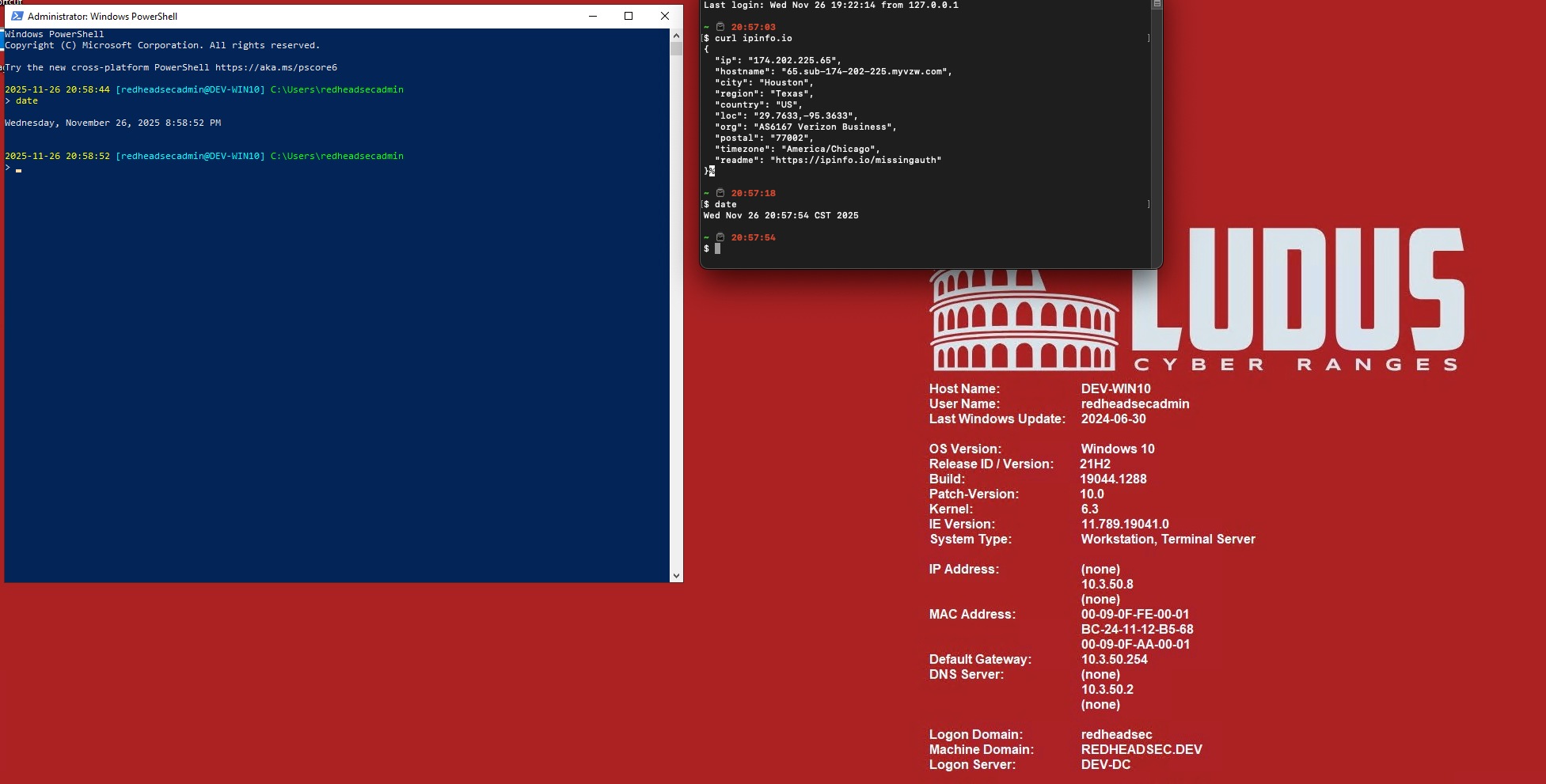Click the aka.ms/pscore6 URL in PowerShell
The image size is (1546, 784).
click(276, 68)
